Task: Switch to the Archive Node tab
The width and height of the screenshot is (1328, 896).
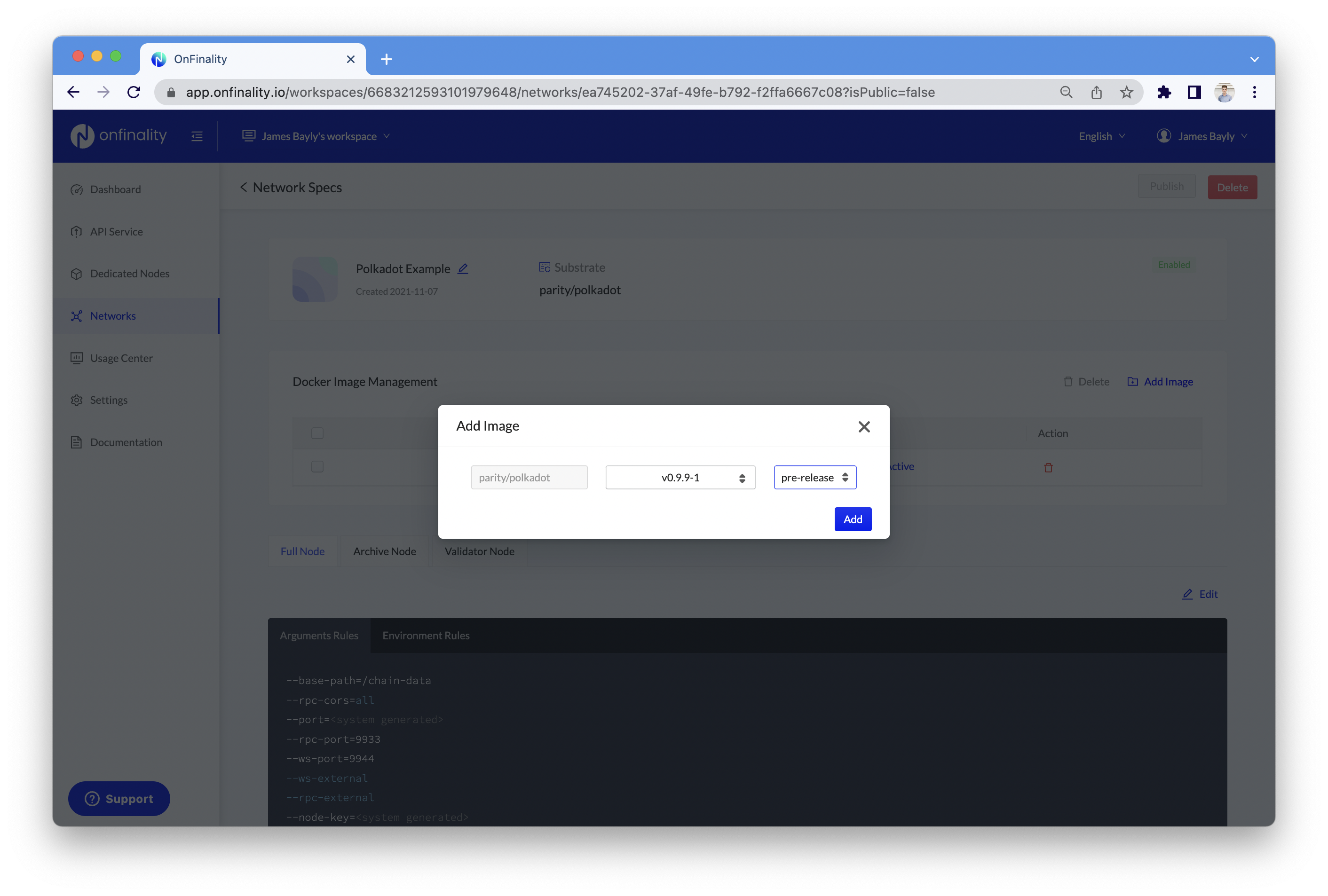Action: pyautogui.click(x=384, y=551)
